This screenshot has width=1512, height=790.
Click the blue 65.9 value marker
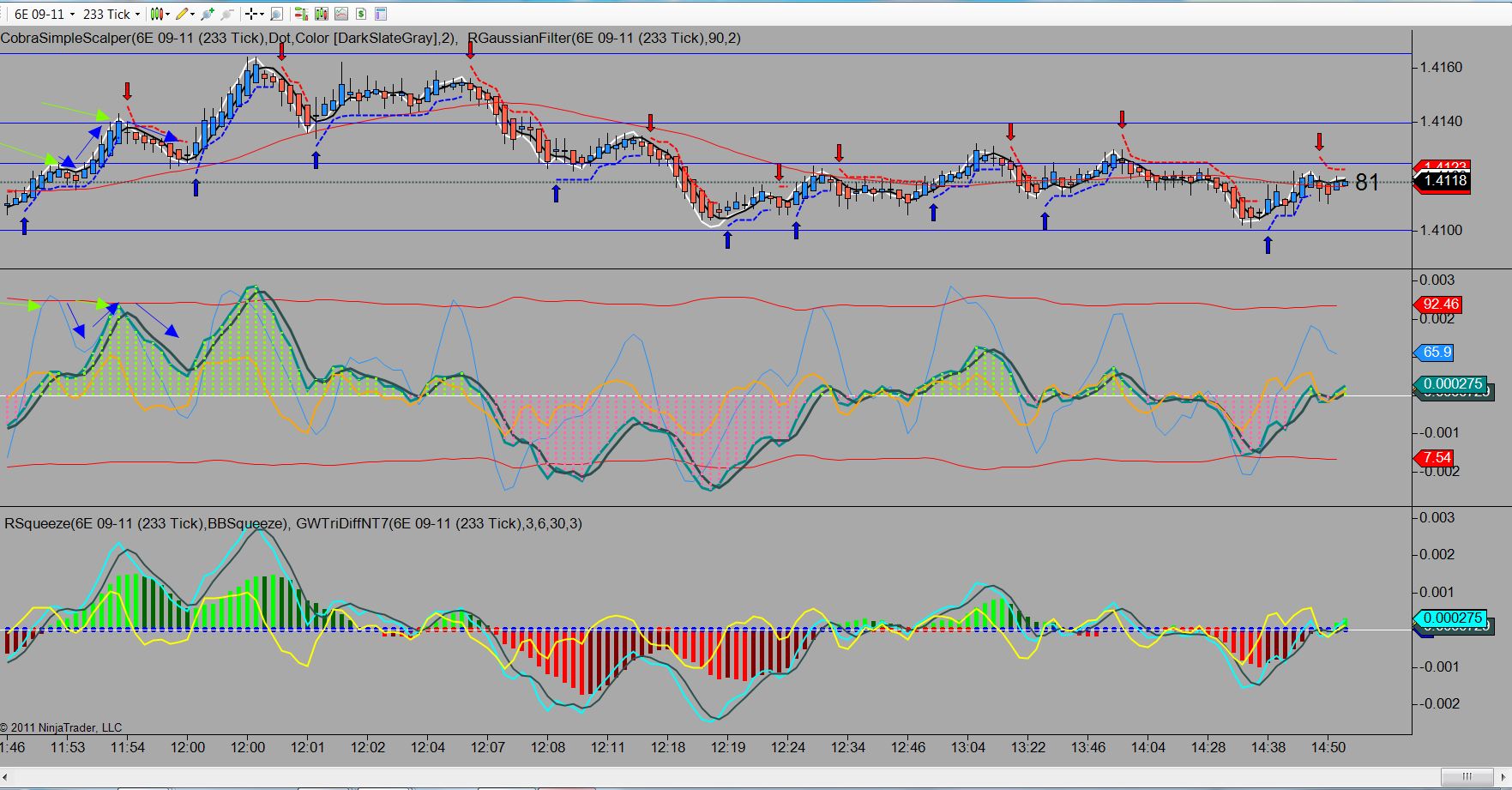pos(1435,353)
